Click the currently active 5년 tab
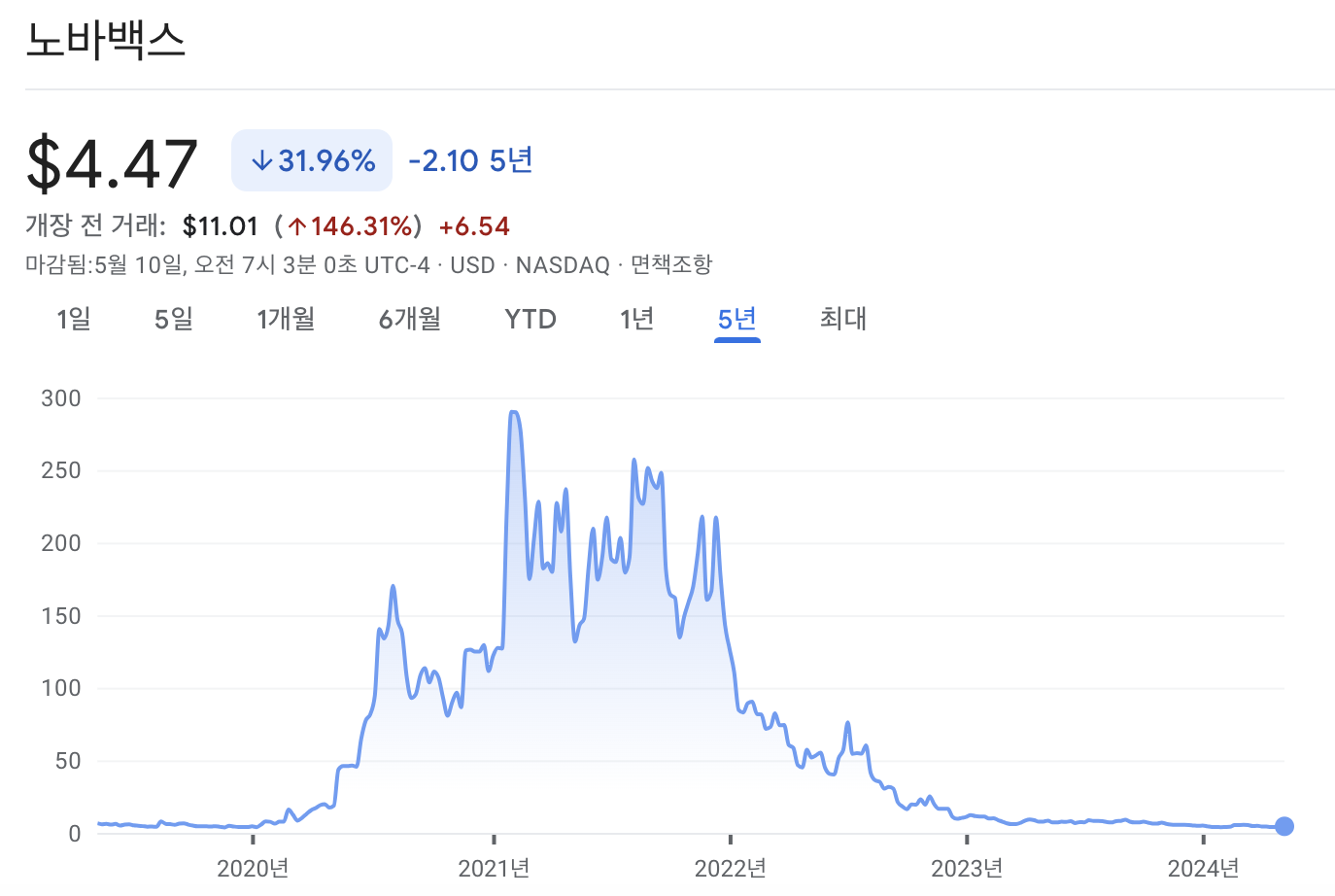The height and width of the screenshot is (896, 1335). (x=736, y=319)
